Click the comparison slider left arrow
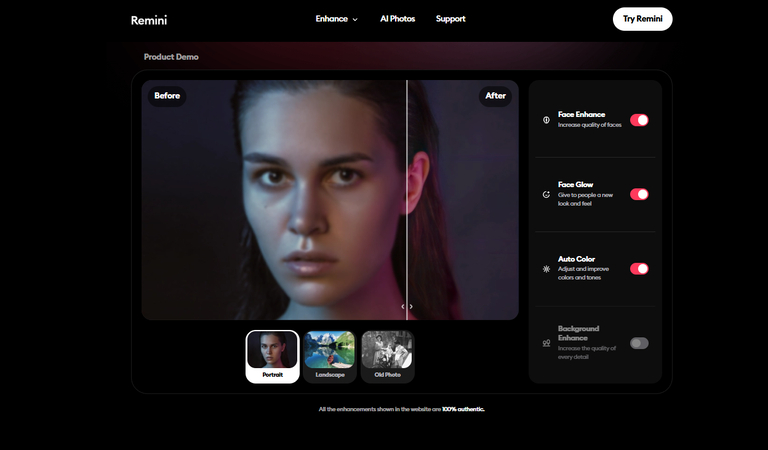The image size is (768, 450). [x=403, y=307]
